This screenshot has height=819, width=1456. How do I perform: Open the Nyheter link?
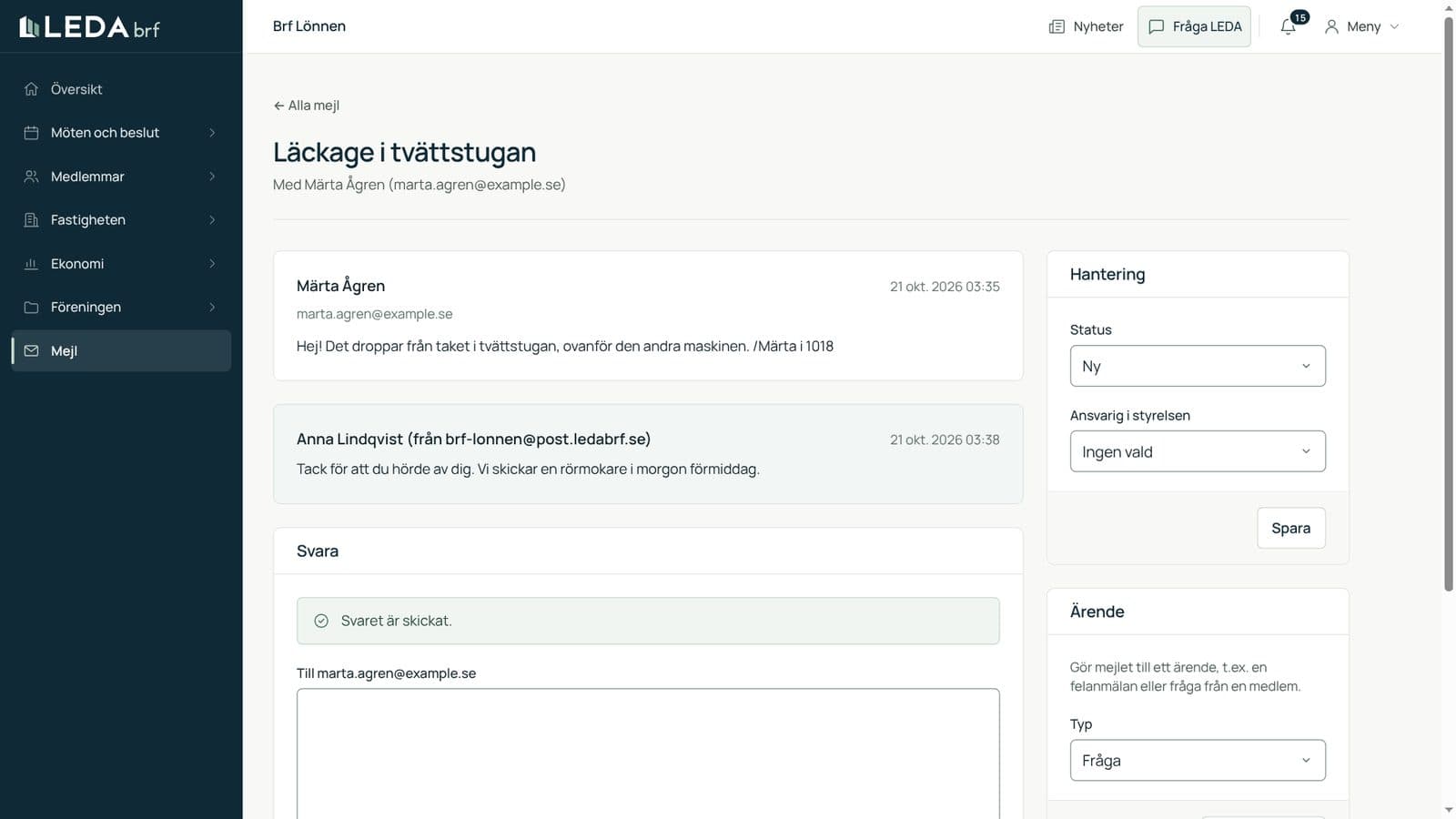1086,27
